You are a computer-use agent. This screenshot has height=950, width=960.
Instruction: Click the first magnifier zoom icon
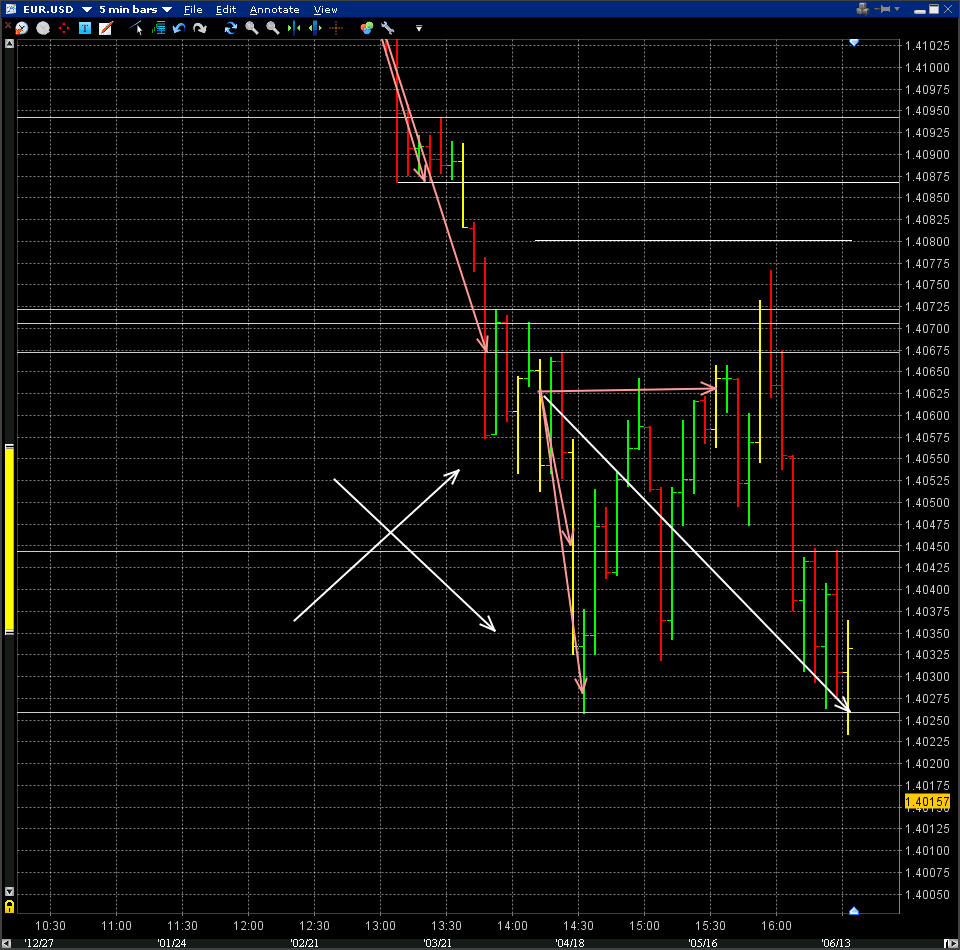click(x=252, y=28)
